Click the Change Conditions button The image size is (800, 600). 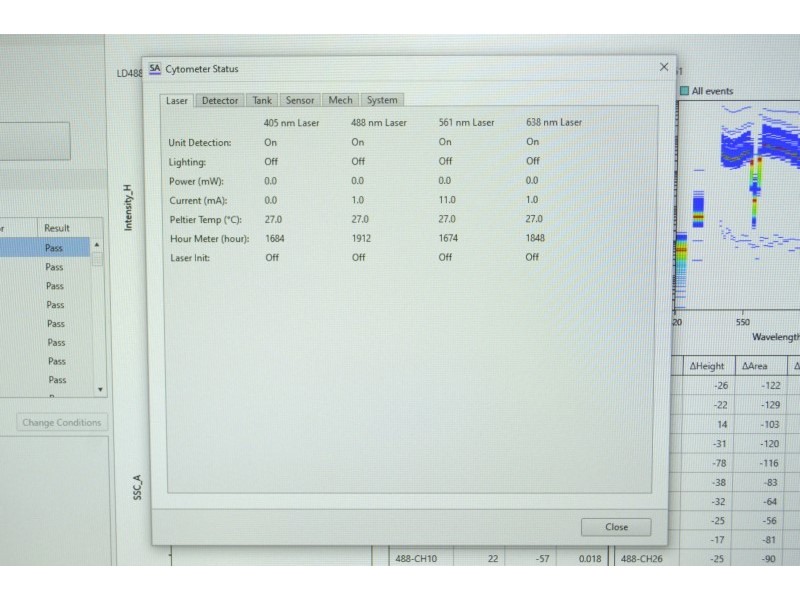(62, 422)
